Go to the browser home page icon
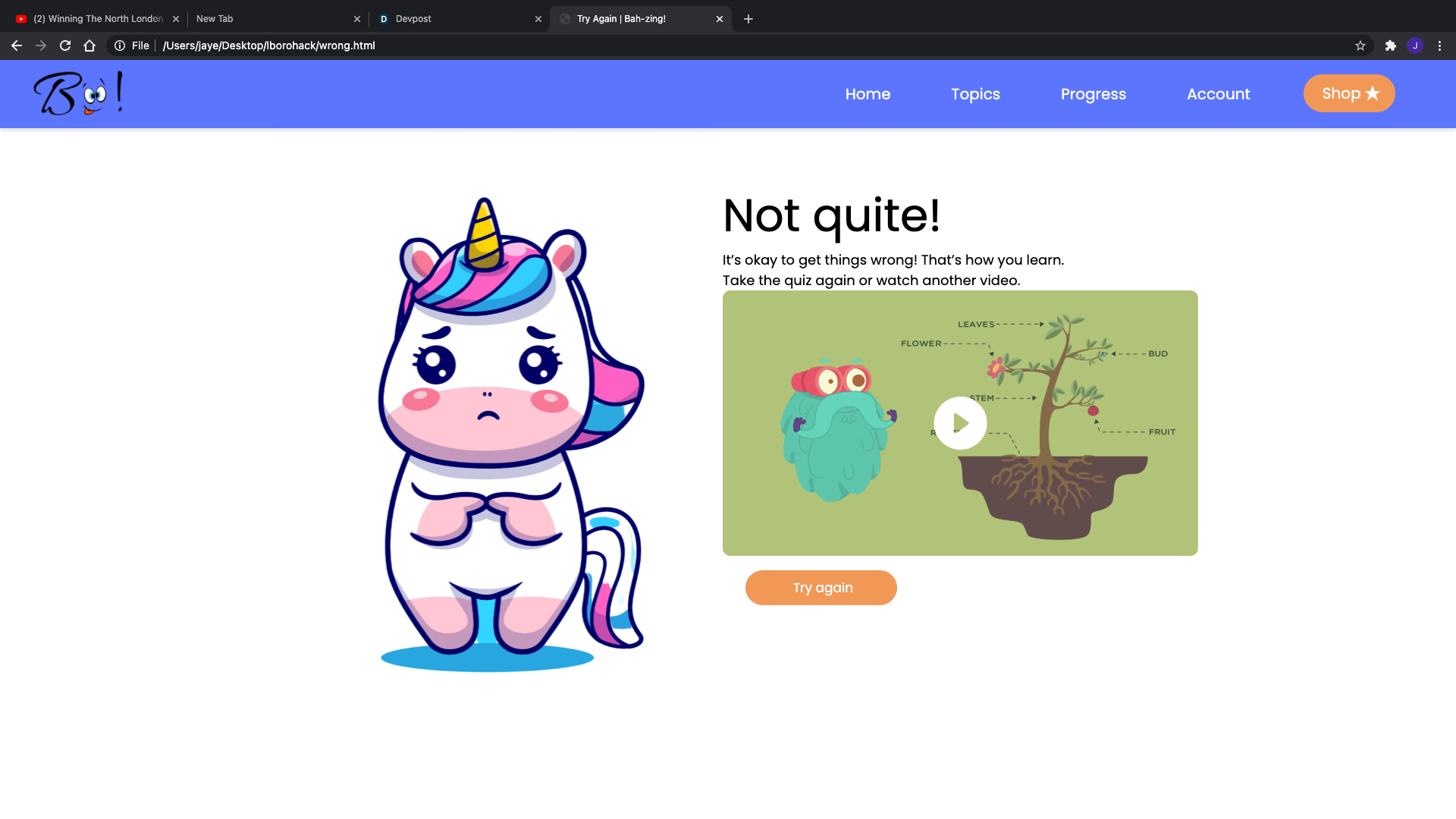1456x819 pixels. pyautogui.click(x=89, y=45)
